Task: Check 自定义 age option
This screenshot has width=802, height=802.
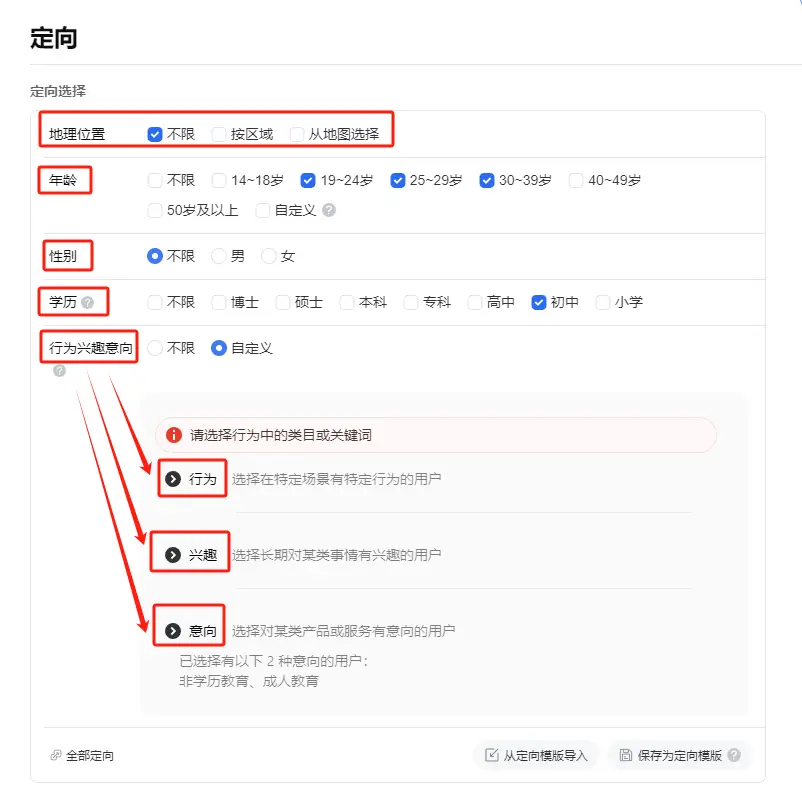Action: click(263, 210)
